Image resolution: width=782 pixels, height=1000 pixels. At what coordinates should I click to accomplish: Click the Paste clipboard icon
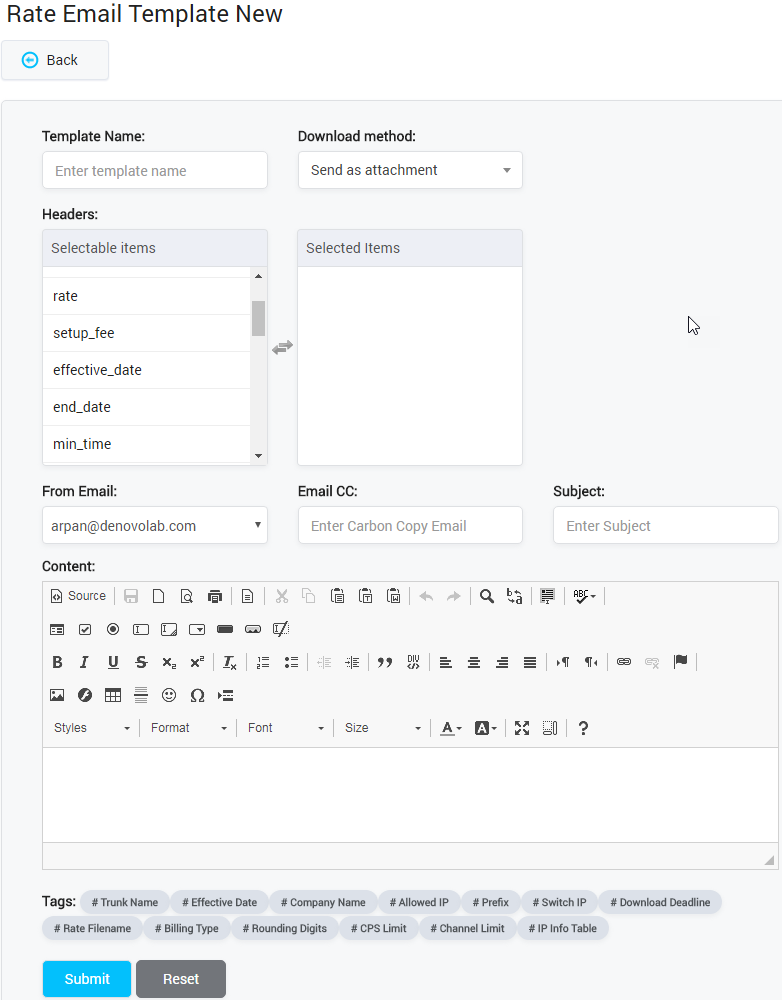pyautogui.click(x=337, y=596)
